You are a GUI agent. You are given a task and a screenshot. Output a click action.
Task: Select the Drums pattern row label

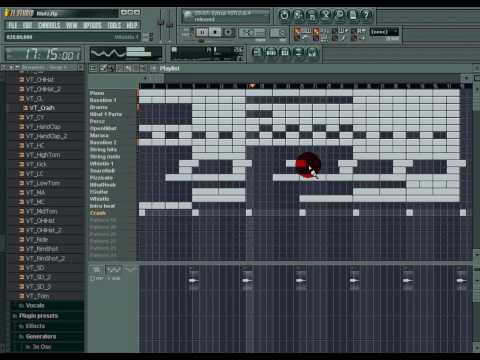[x=99, y=107]
